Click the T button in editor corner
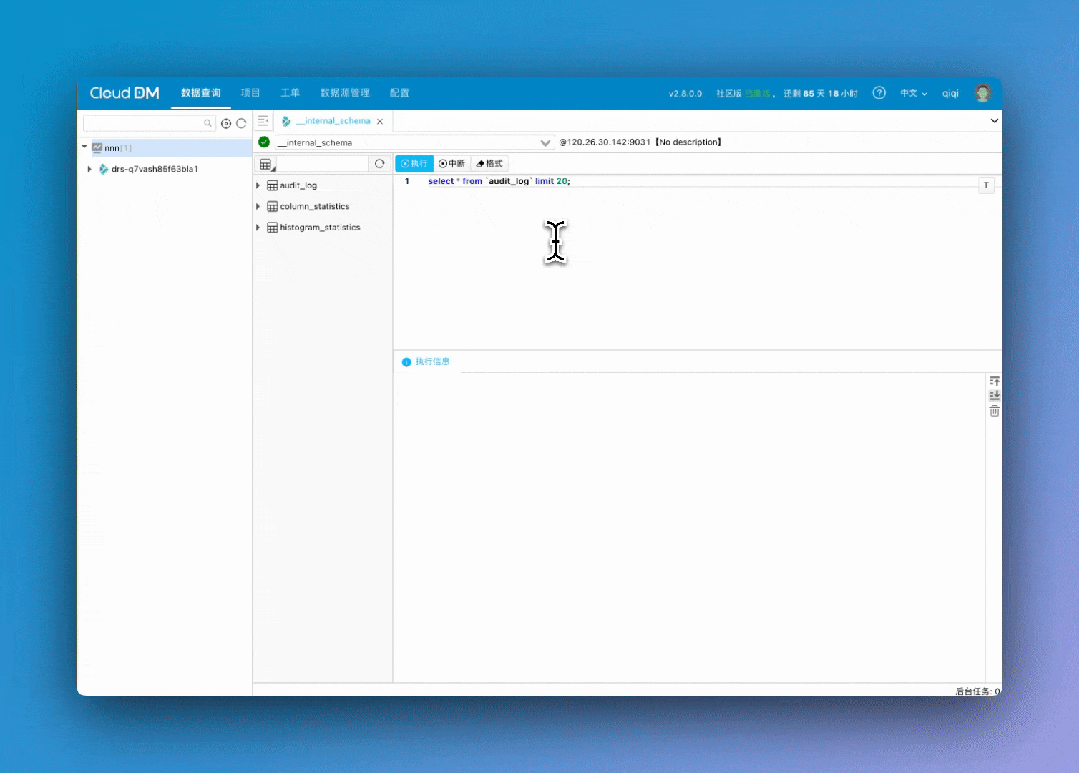Viewport: 1079px width, 773px height. click(986, 185)
